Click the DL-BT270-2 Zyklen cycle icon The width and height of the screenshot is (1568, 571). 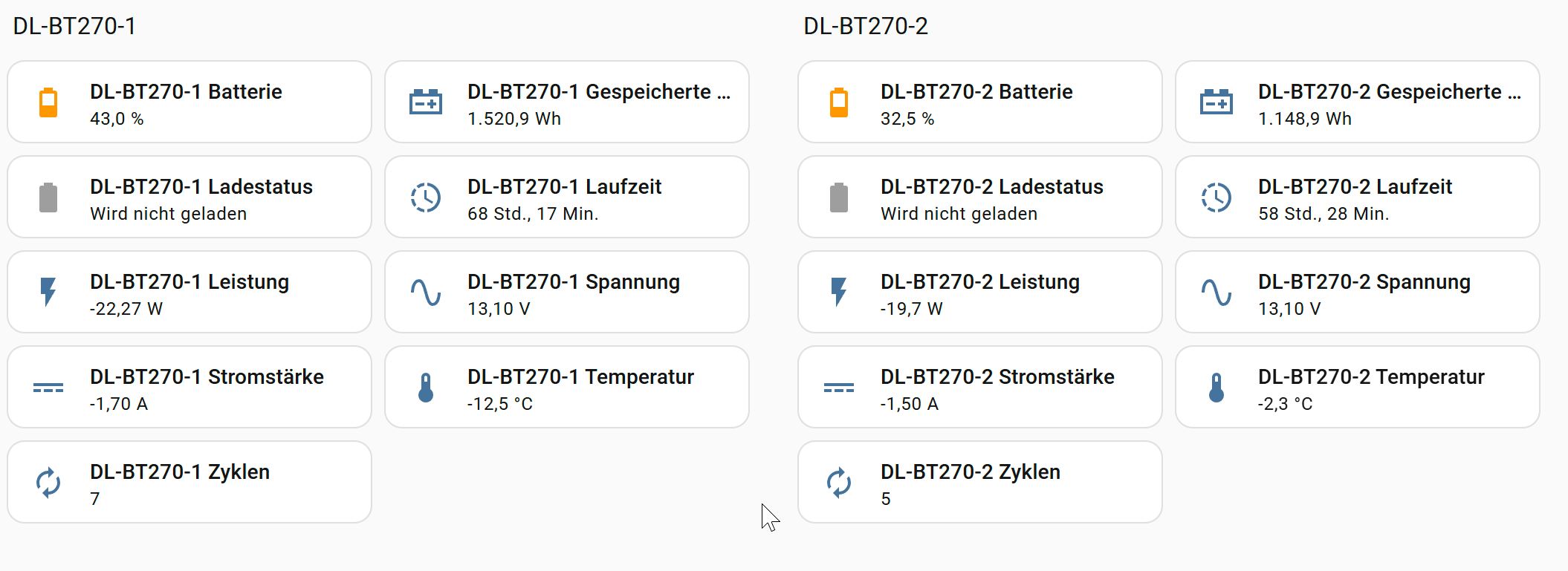pos(839,483)
